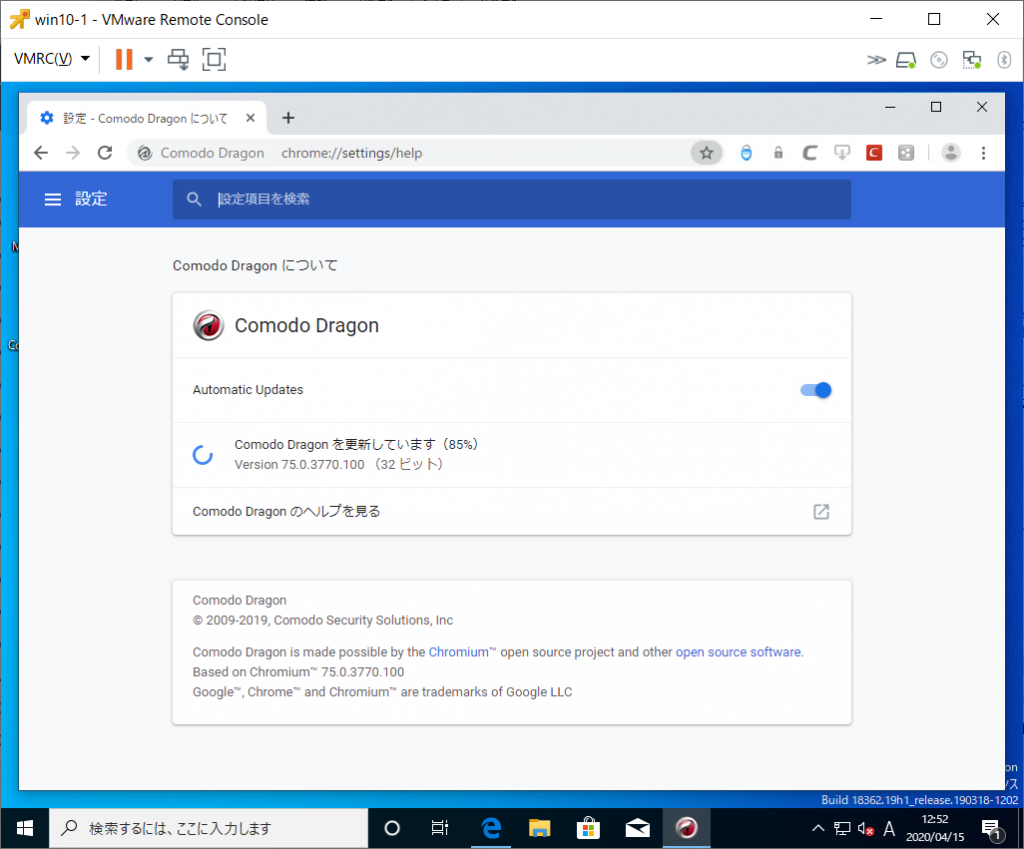Enter VMRC full screen mode

click(214, 59)
